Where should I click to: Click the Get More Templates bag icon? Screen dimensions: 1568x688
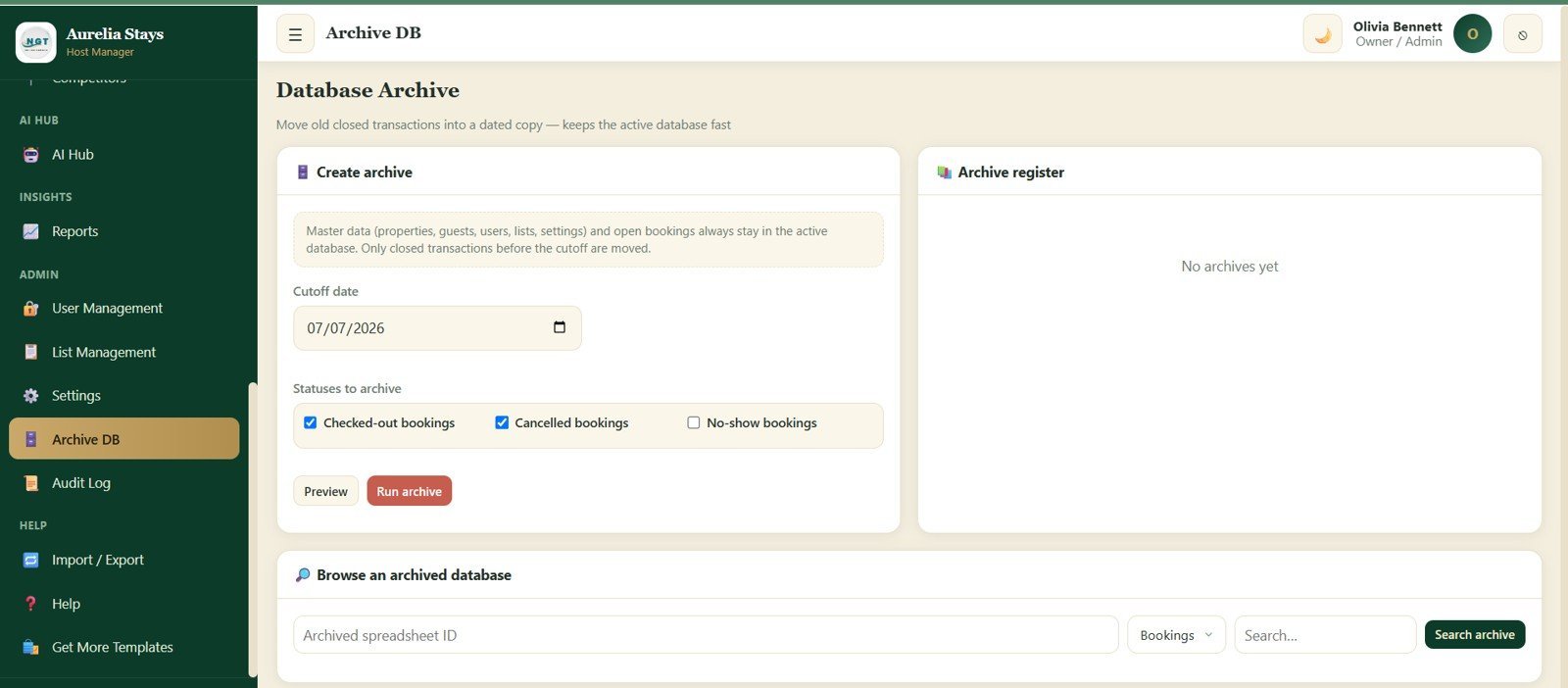click(31, 647)
